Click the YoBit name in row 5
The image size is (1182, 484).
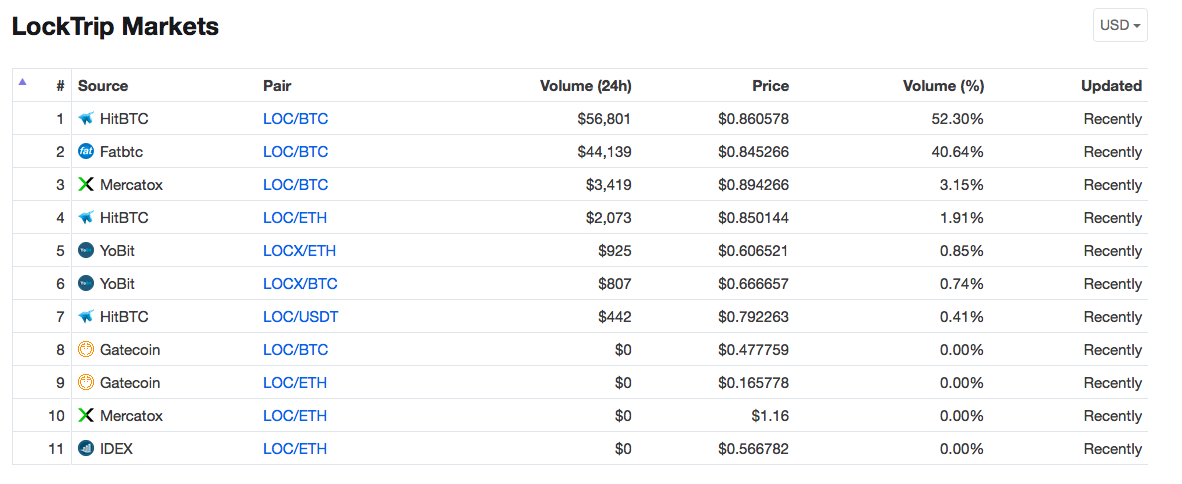pos(118,251)
